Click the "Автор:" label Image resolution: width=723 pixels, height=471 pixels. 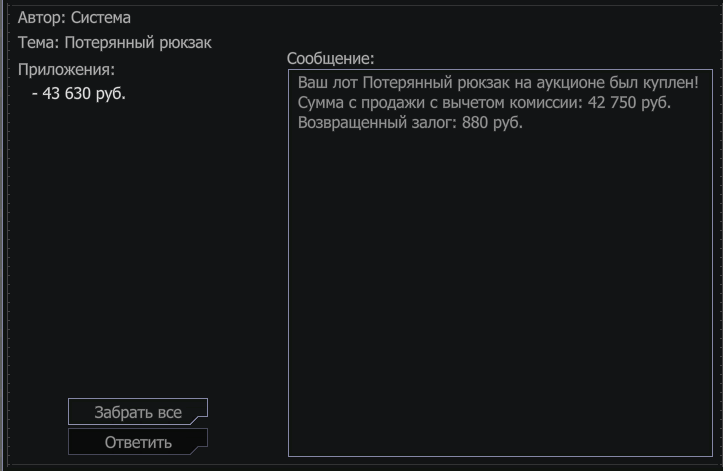tap(42, 18)
